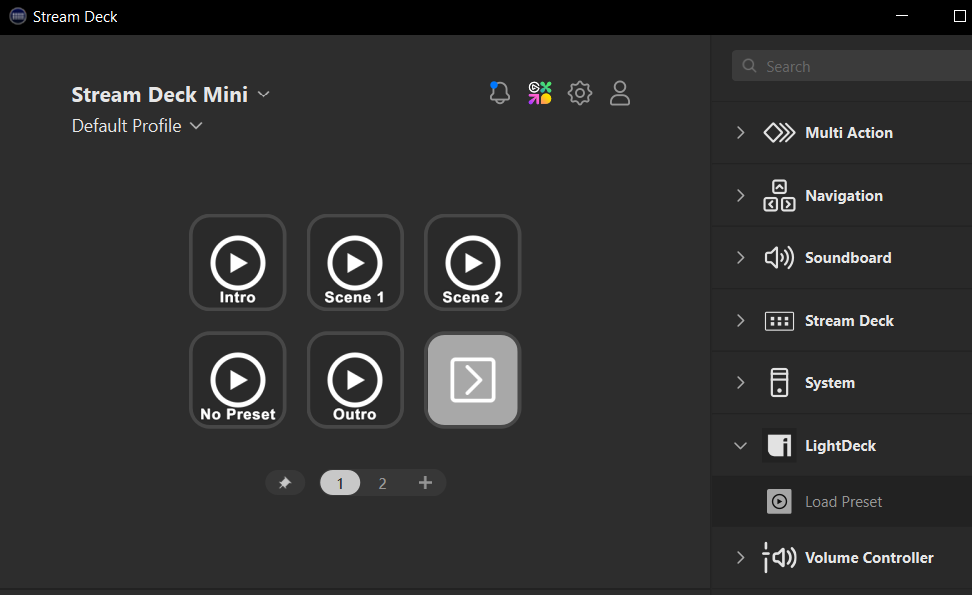Screen dimensions: 972x595
Task: Click the Navigation category icon
Action: pyautogui.click(x=779, y=195)
